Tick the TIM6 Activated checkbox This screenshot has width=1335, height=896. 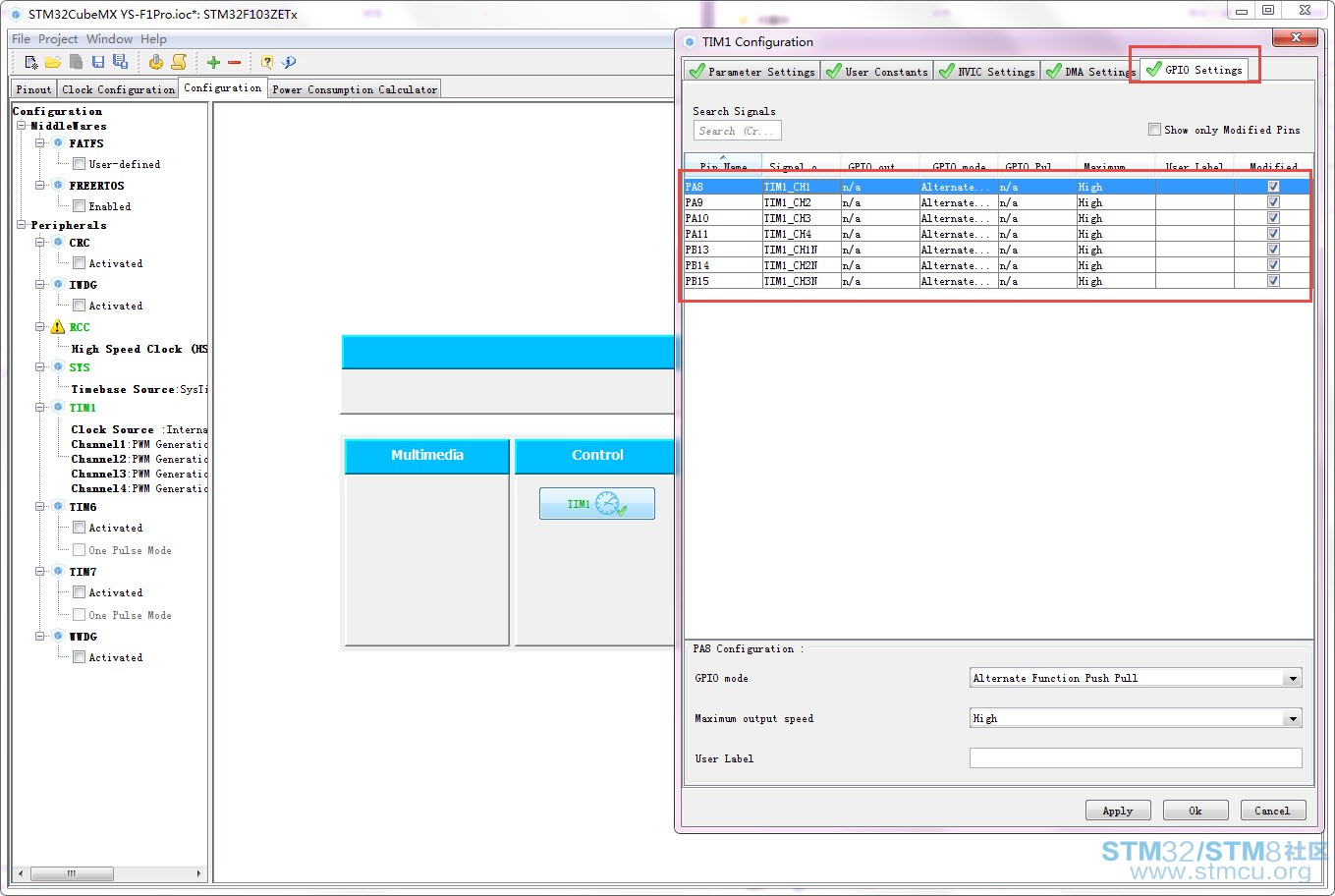79,528
